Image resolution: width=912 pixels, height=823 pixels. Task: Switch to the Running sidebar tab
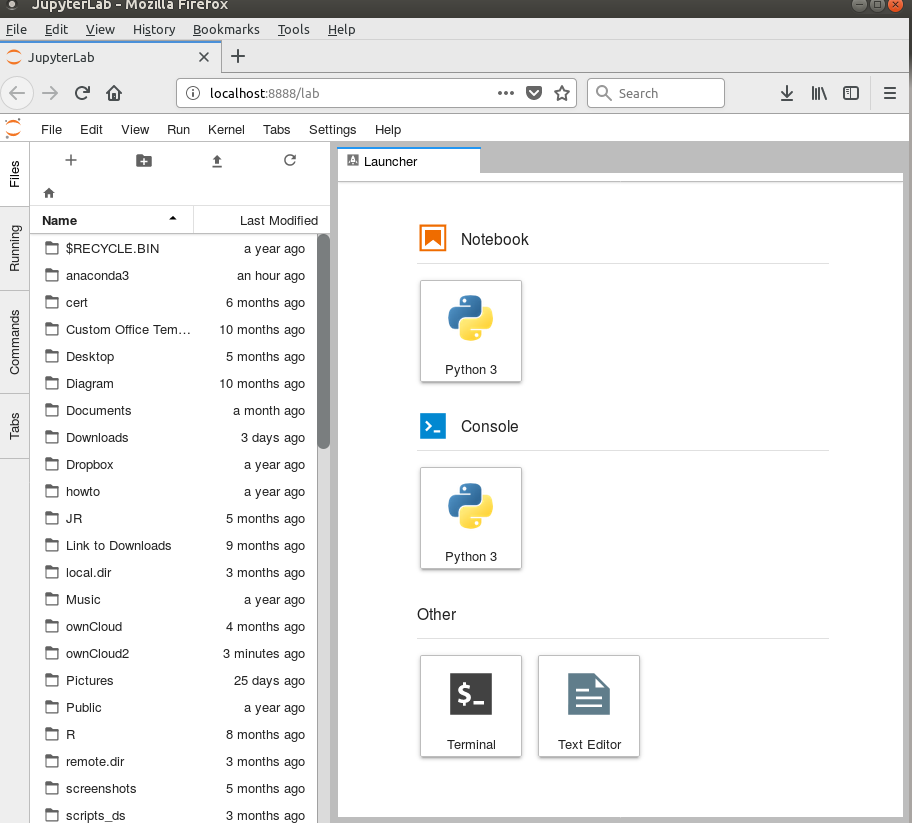(15, 248)
